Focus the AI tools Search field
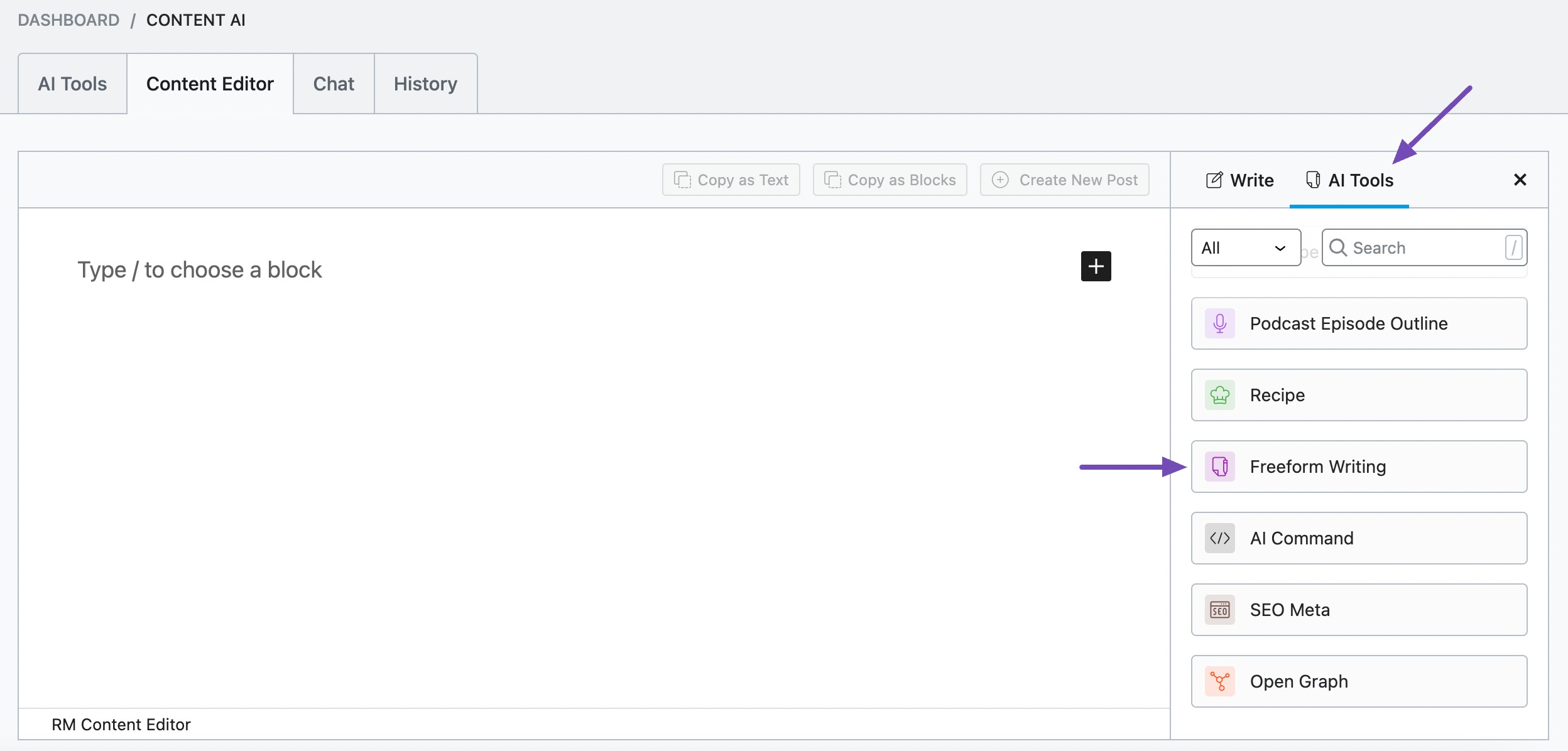The width and height of the screenshot is (1568, 751). tap(1424, 247)
